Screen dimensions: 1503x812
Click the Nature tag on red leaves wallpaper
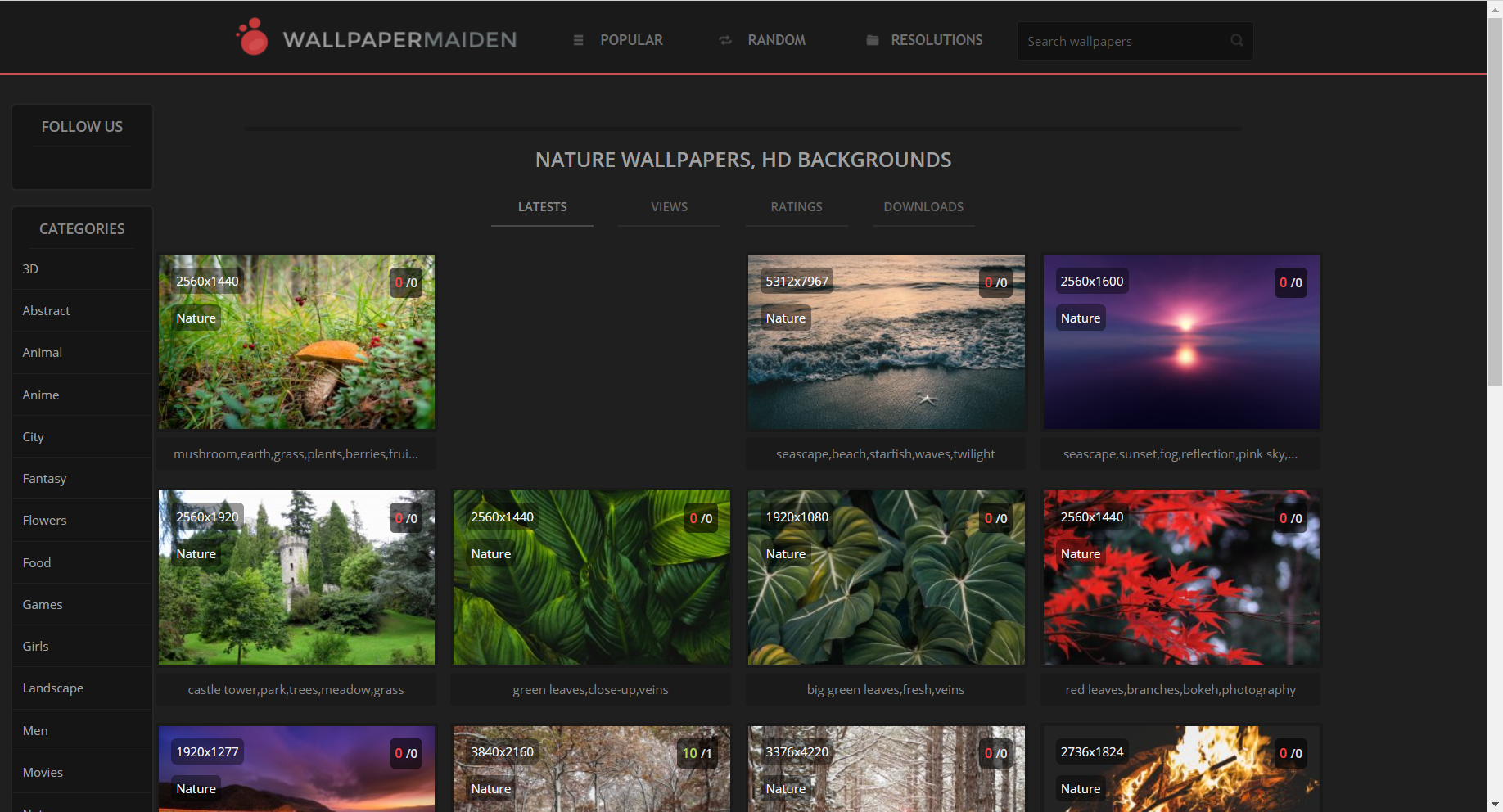(1080, 553)
